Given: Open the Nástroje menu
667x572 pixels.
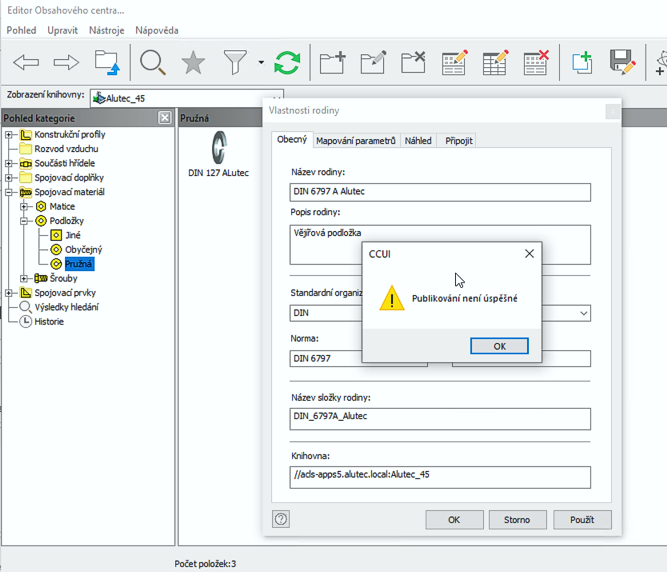Looking at the screenshot, I should coord(106,30).
